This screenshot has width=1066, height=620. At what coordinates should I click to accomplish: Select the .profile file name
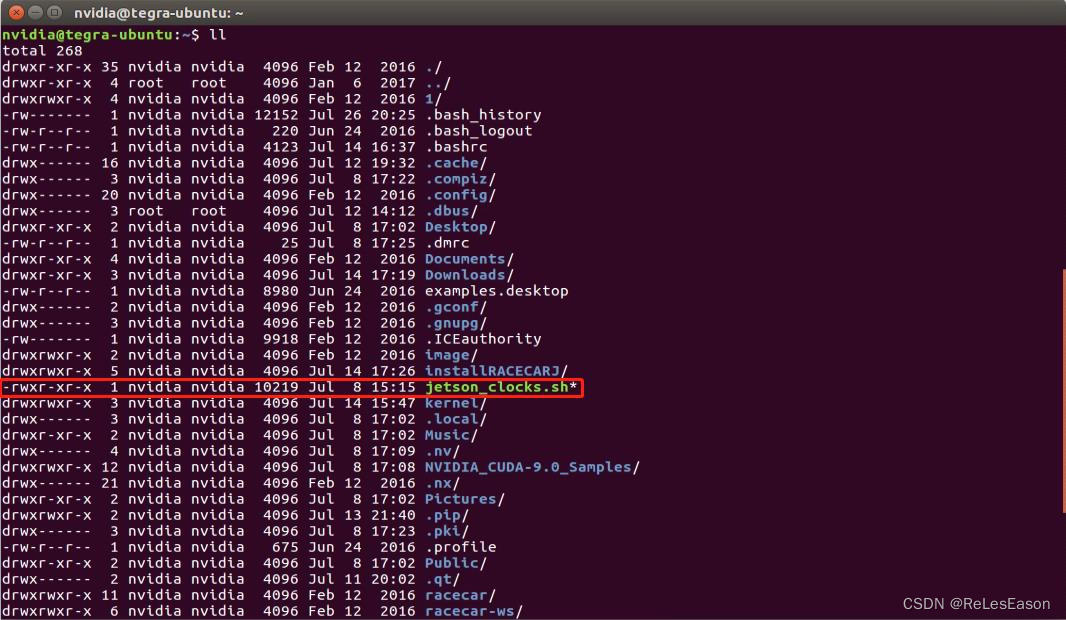coord(461,547)
